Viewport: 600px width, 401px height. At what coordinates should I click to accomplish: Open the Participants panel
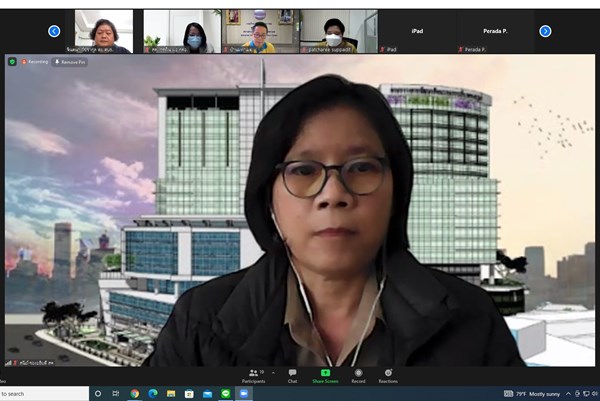tap(253, 376)
